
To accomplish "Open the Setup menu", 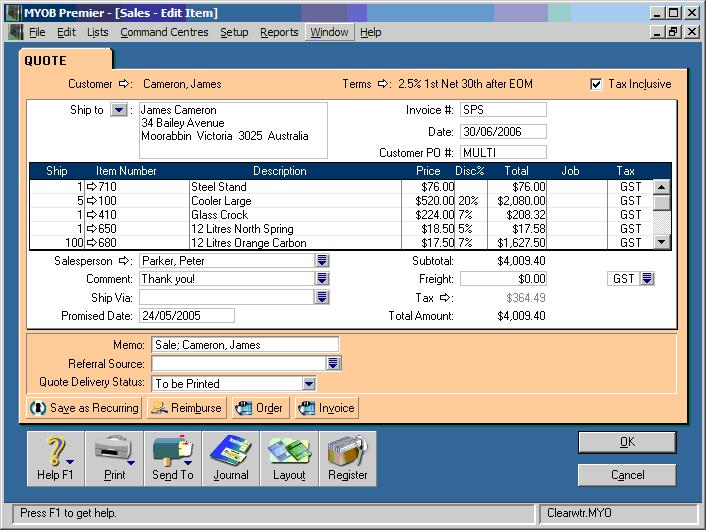I will (234, 32).
